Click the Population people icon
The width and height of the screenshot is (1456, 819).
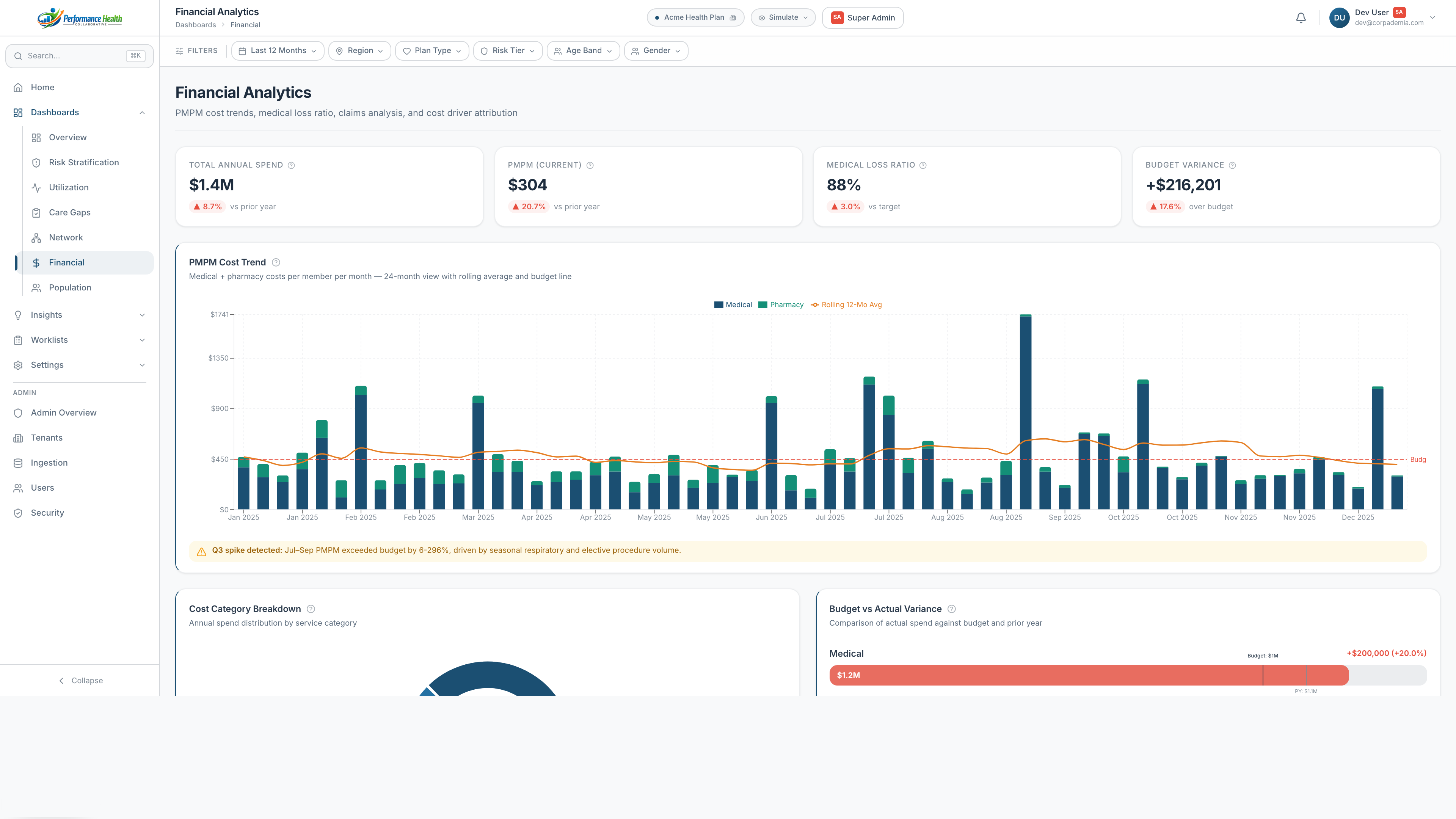[x=36, y=288]
